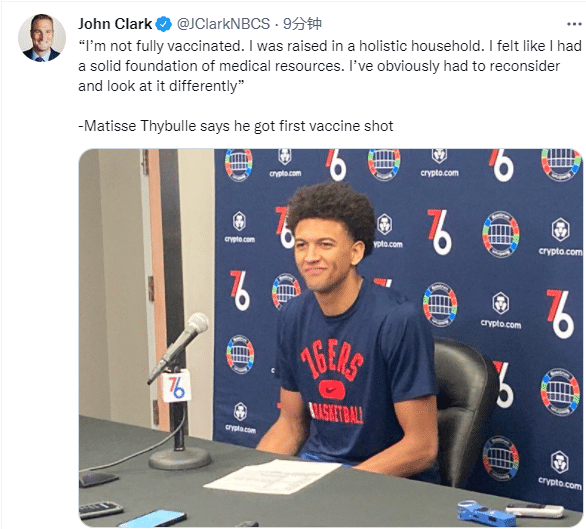Open the @JClarkNBCS handle link
This screenshot has width=586, height=529.
pyautogui.click(x=223, y=24)
